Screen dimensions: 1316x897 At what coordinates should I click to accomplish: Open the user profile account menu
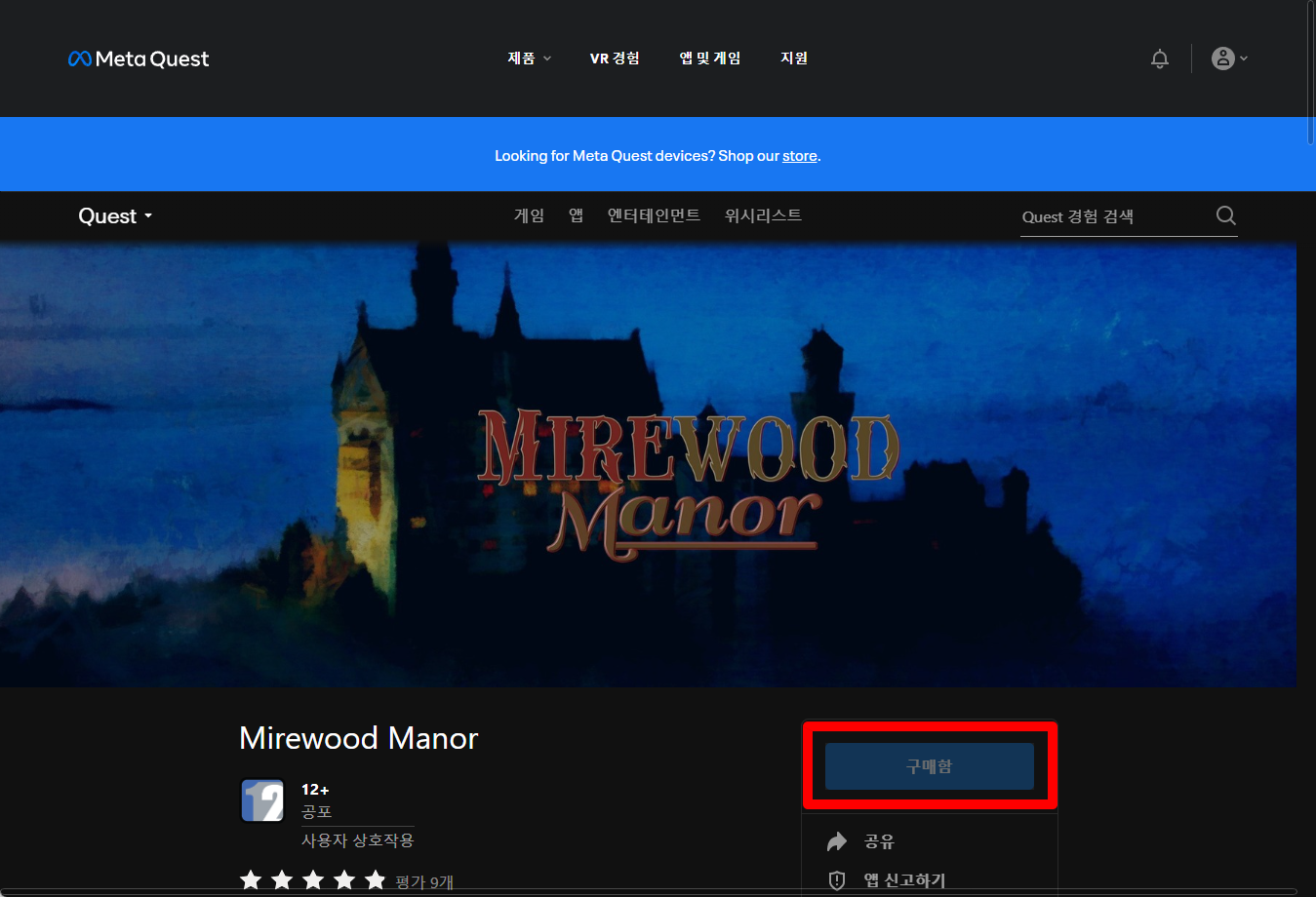(1229, 58)
